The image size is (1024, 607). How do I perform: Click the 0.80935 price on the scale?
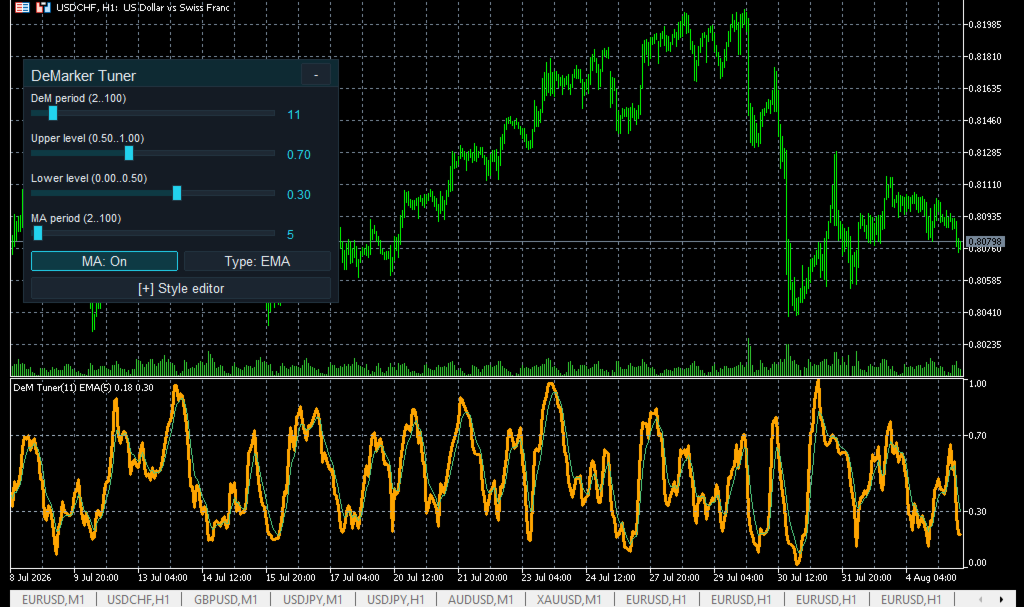click(984, 217)
